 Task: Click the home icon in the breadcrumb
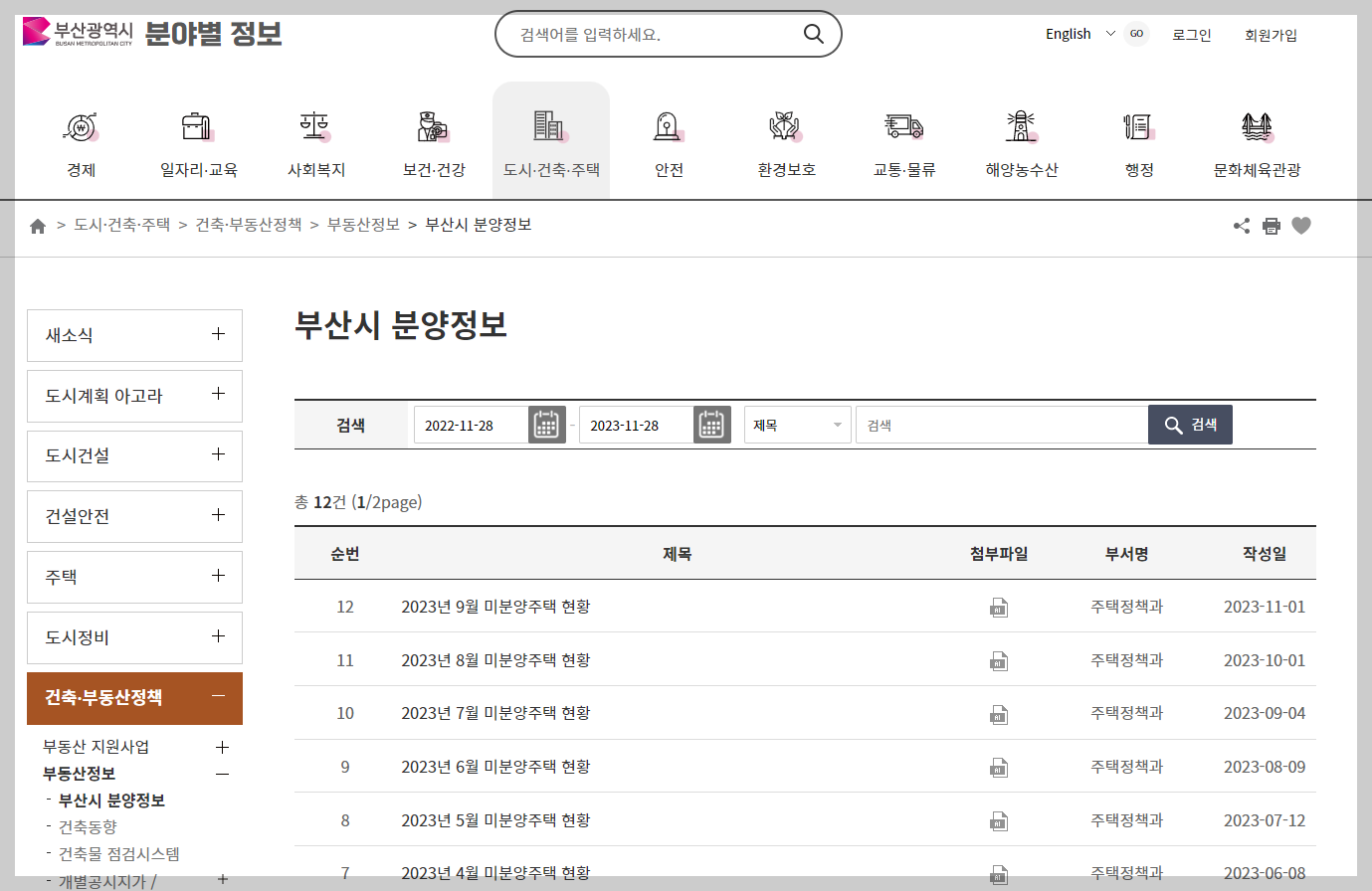[37, 225]
